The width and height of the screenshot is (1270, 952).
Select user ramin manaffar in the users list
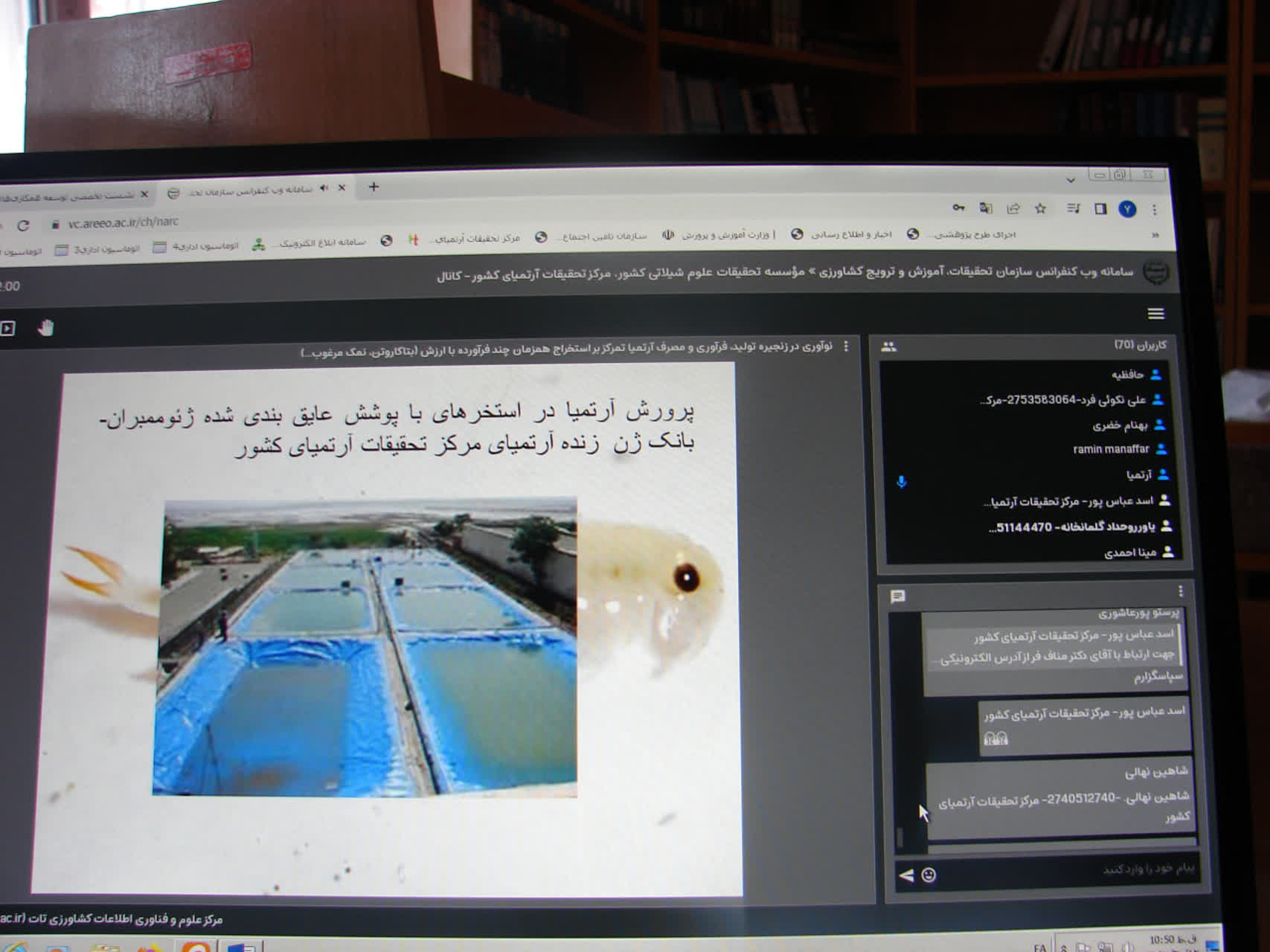1111,449
